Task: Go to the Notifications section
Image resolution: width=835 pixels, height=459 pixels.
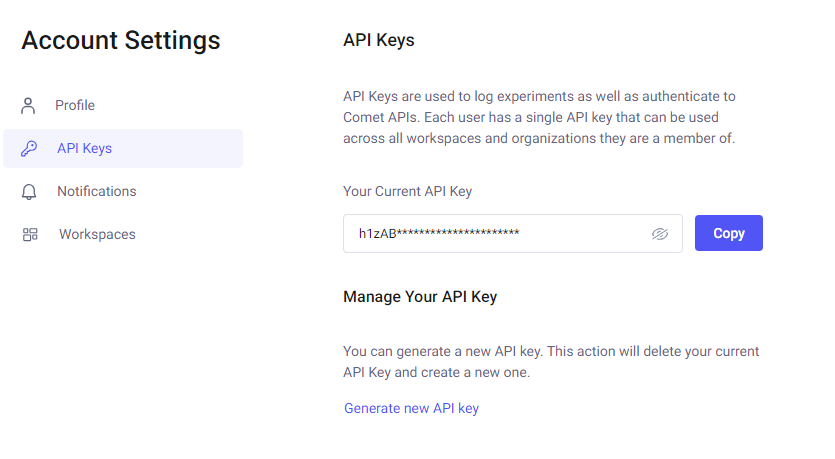Action: click(97, 191)
